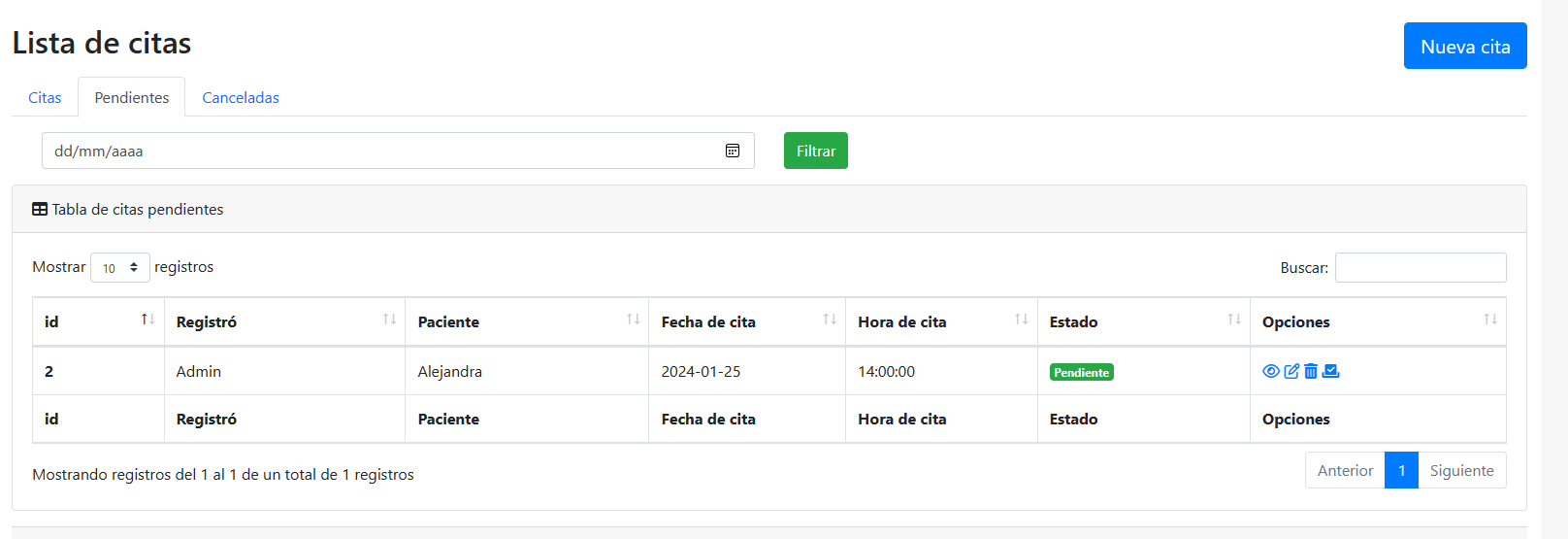The image size is (1568, 539).
Task: Focus the dd/mm/aaaa date input
Action: 378,151
